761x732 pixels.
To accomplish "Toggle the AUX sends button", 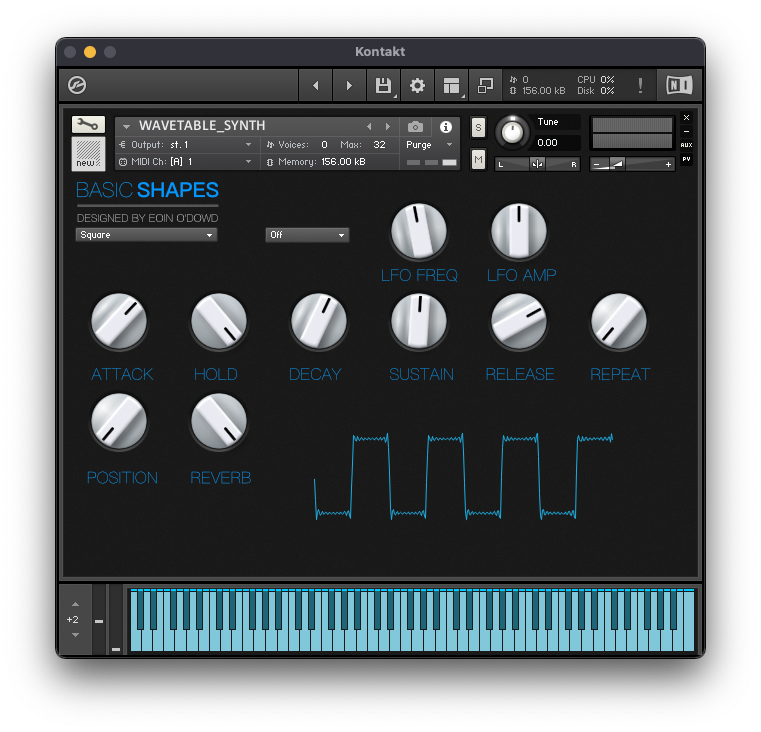I will [686, 145].
